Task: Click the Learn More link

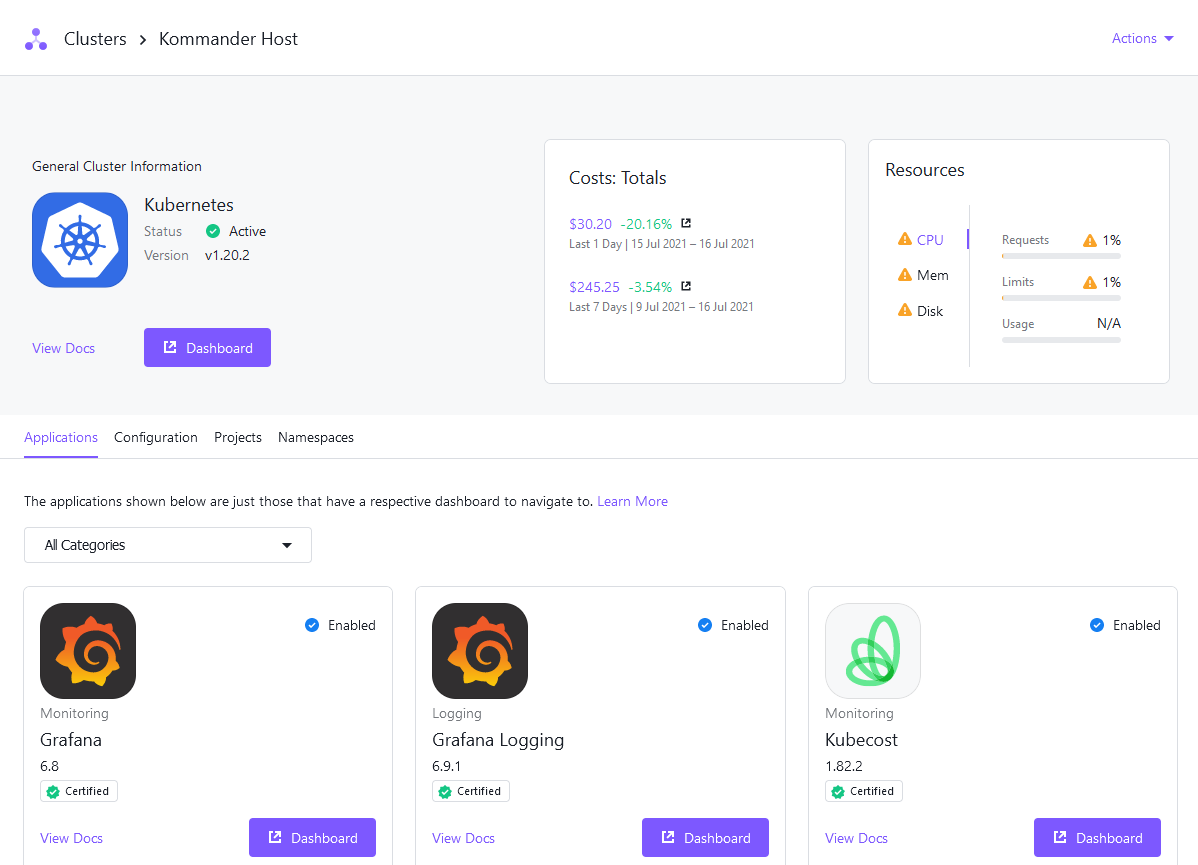Action: point(633,501)
